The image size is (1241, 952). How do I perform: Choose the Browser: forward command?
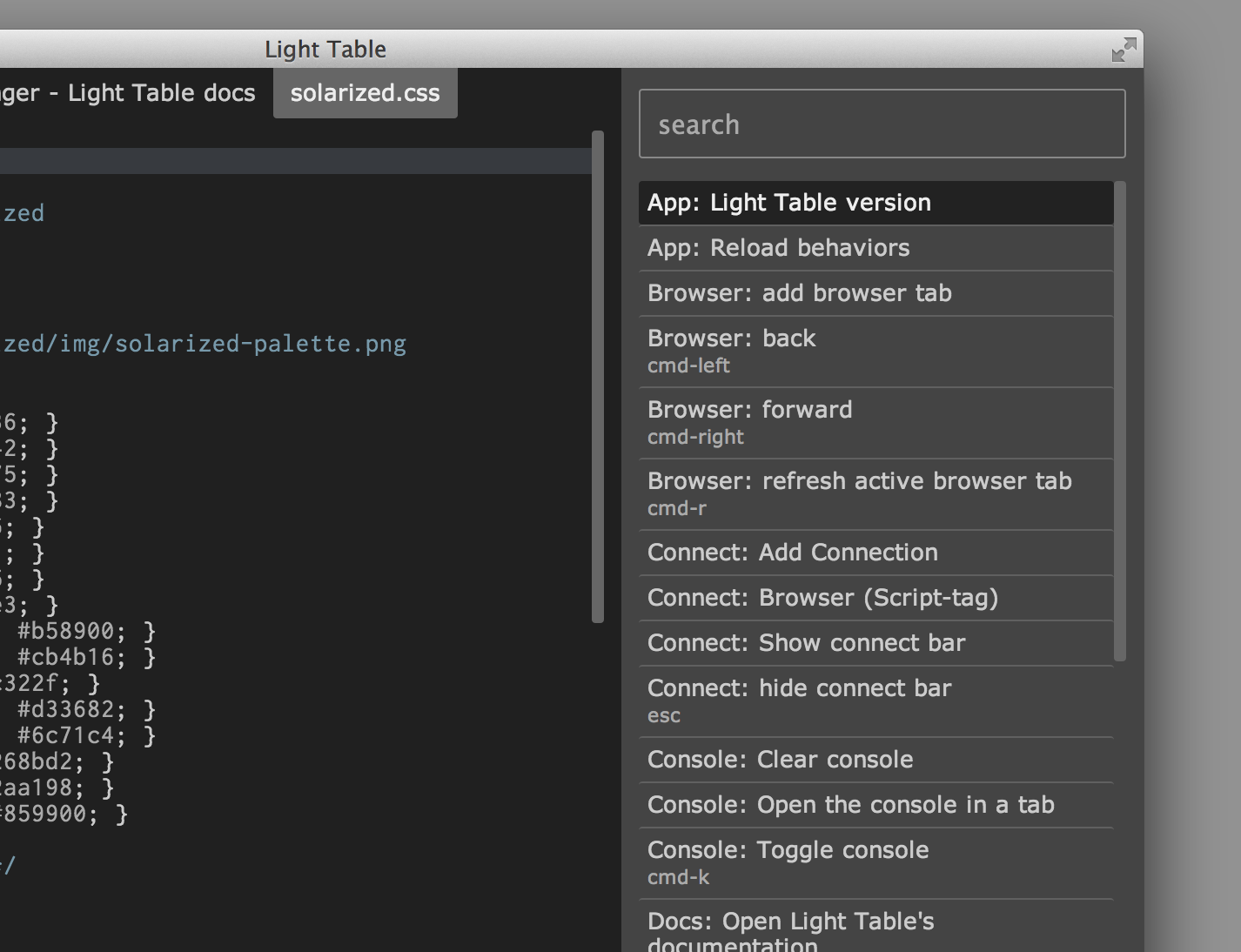pyautogui.click(x=875, y=422)
